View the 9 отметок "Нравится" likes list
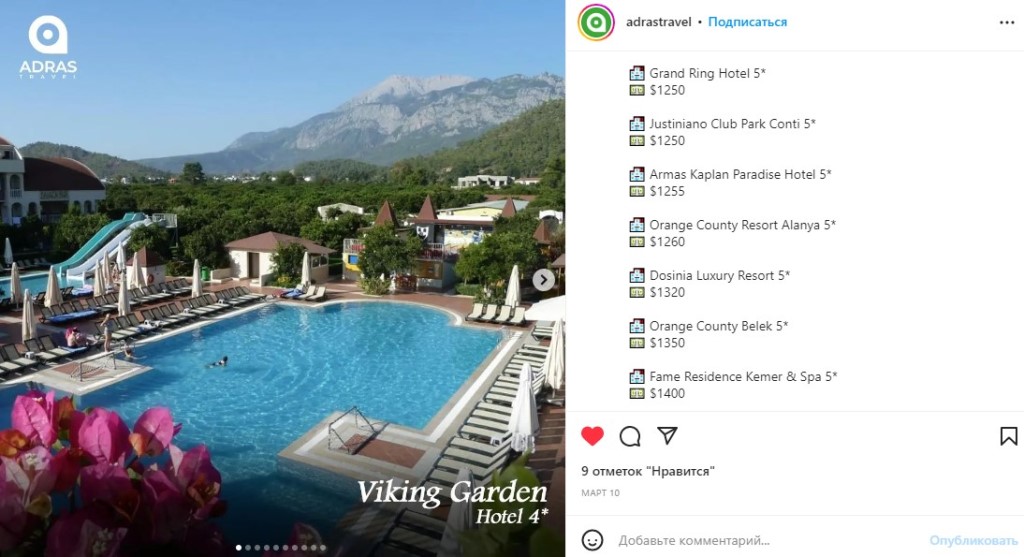This screenshot has width=1024, height=557. point(648,471)
